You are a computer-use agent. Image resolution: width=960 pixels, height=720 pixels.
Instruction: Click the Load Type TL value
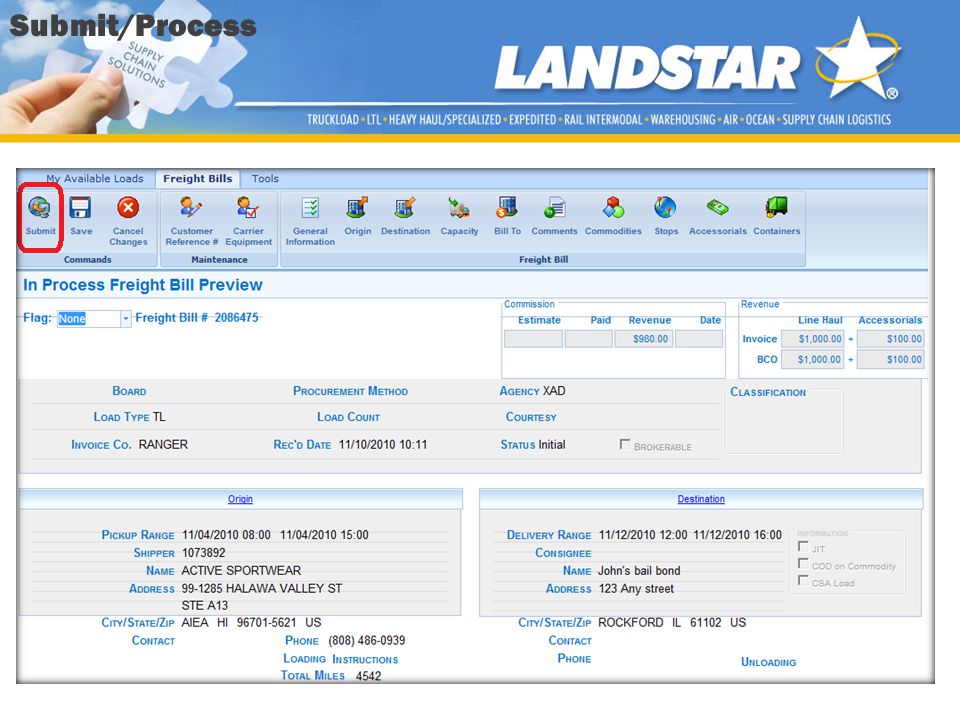pyautogui.click(x=159, y=417)
